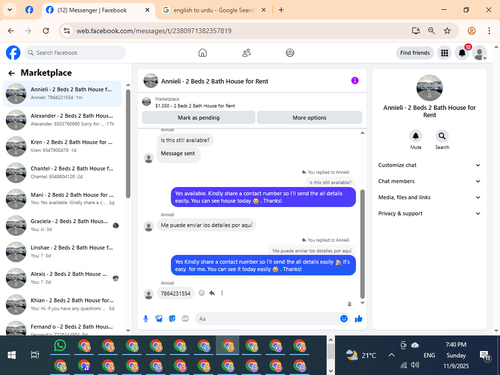Click the conversation list scrollbar
The height and width of the screenshot is (375, 500).
(x=128, y=143)
